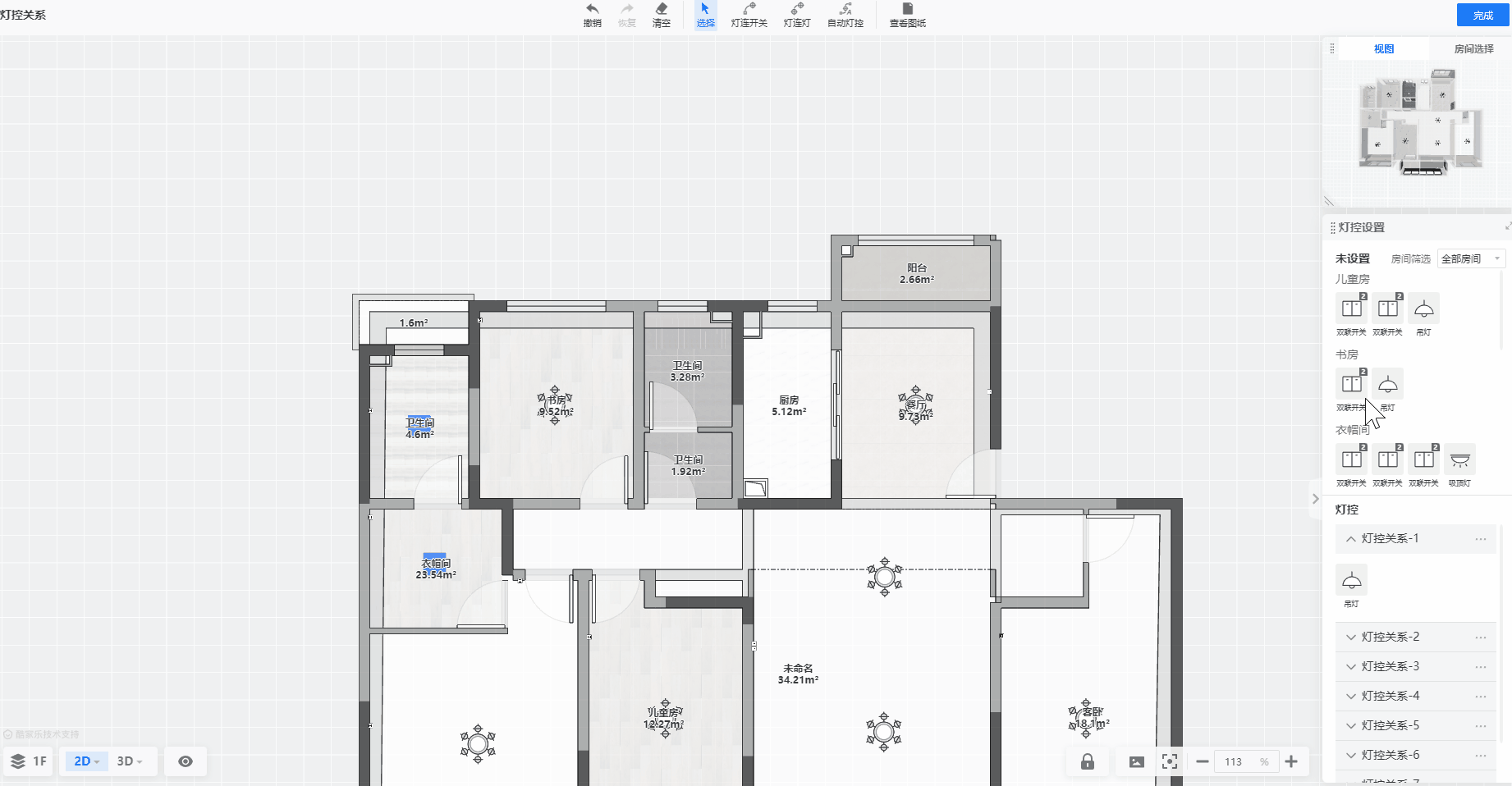Select the 视图 tab
The width and height of the screenshot is (1512, 786).
tap(1384, 49)
